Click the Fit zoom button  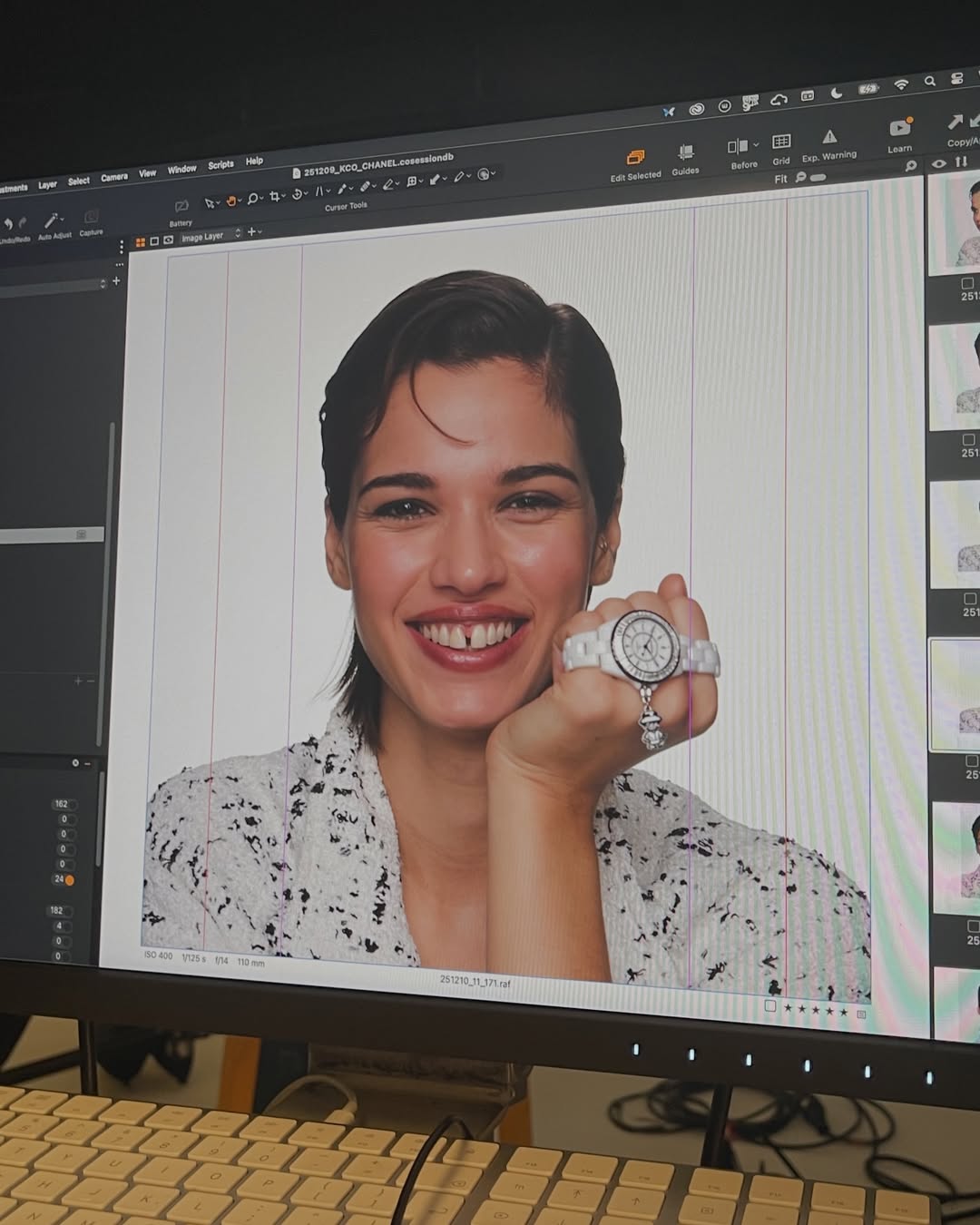[780, 180]
